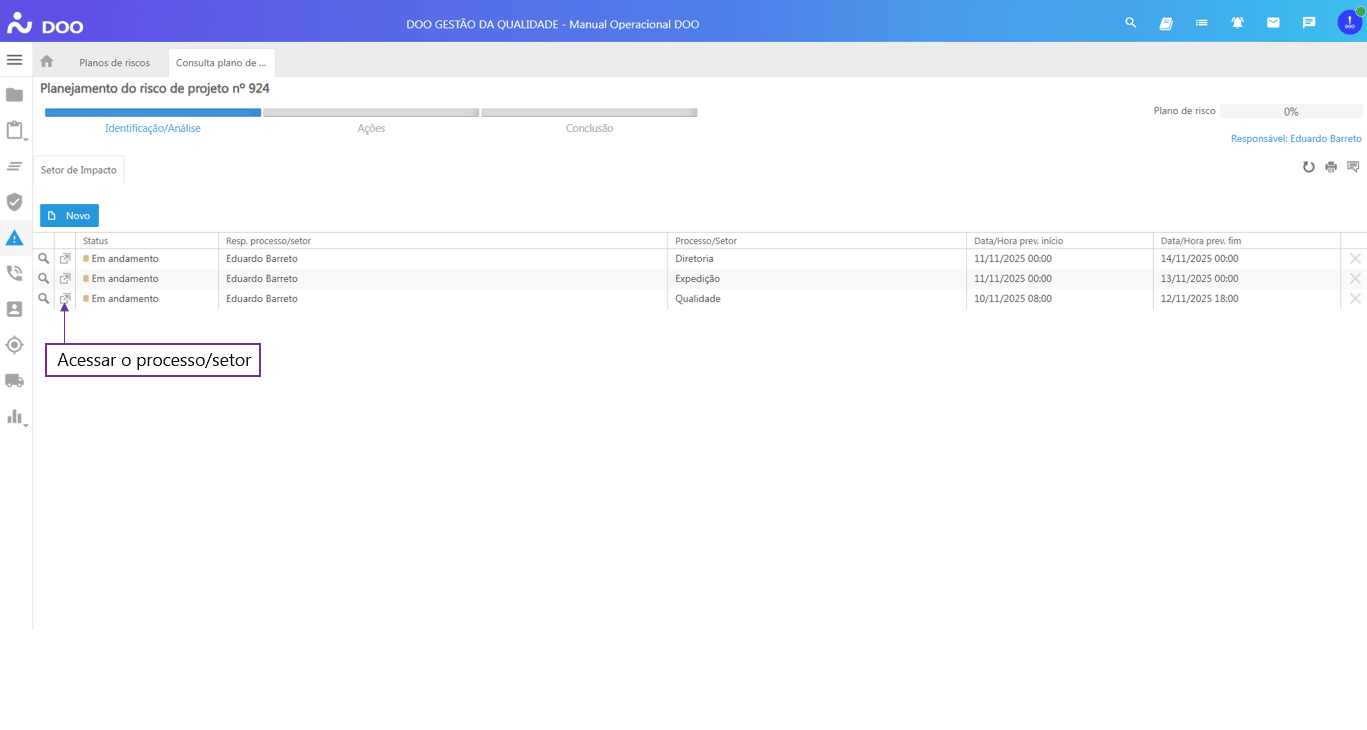1367x730 pixels.
Task: Open the manual book icon in header
Action: 1166,23
